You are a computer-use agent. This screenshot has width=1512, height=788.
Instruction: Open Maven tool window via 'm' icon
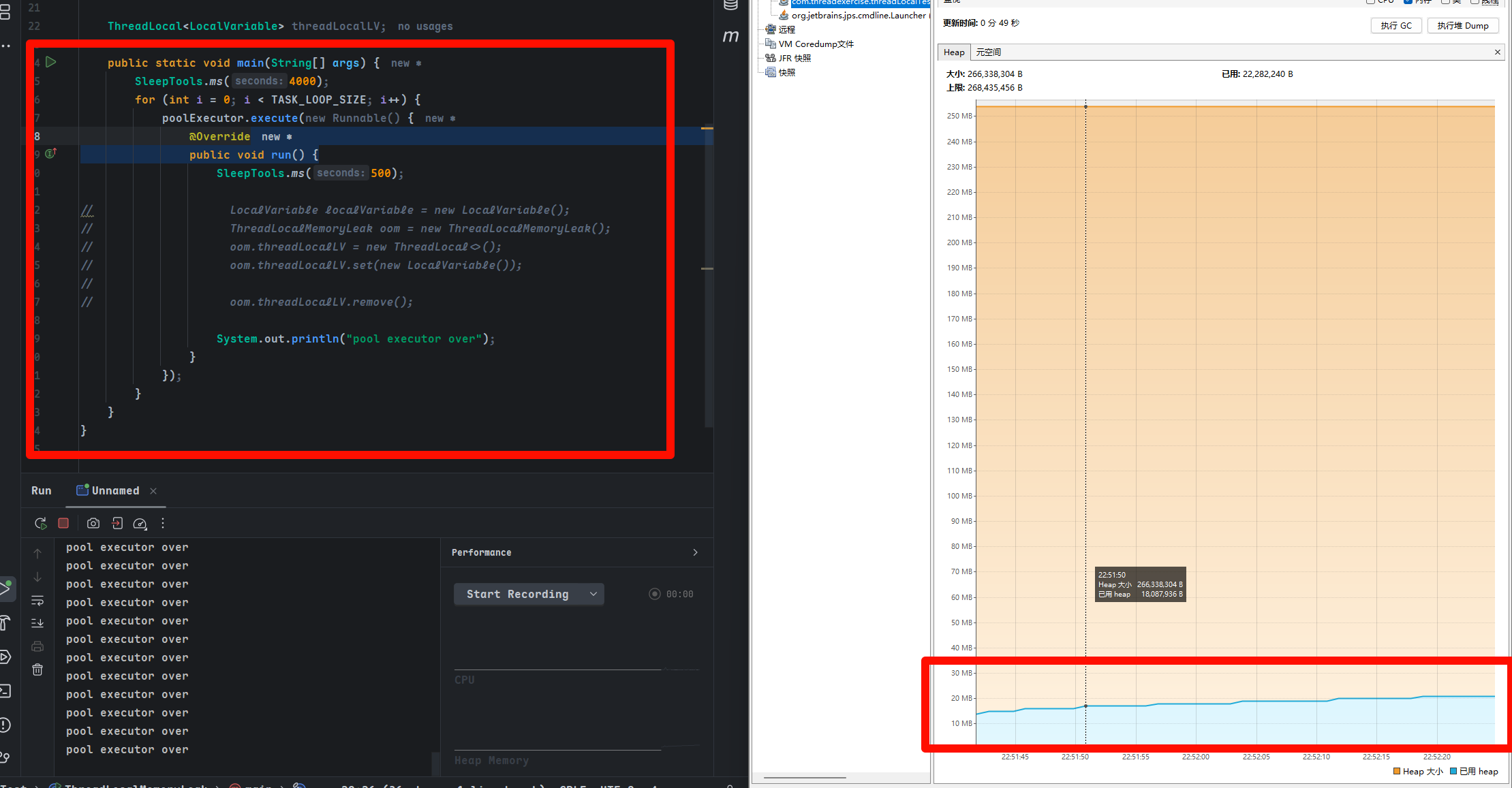click(730, 35)
